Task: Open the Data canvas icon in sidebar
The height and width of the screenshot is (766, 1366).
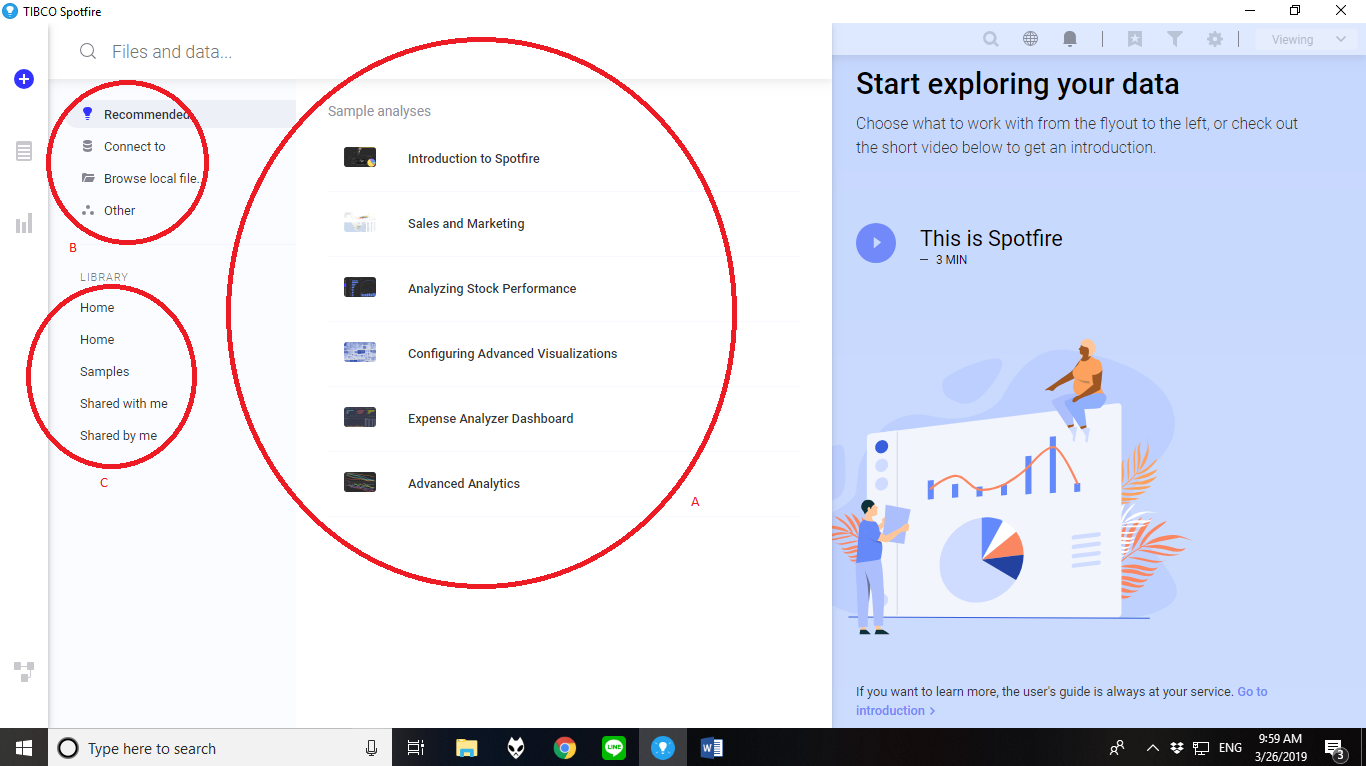Action: tap(24, 671)
